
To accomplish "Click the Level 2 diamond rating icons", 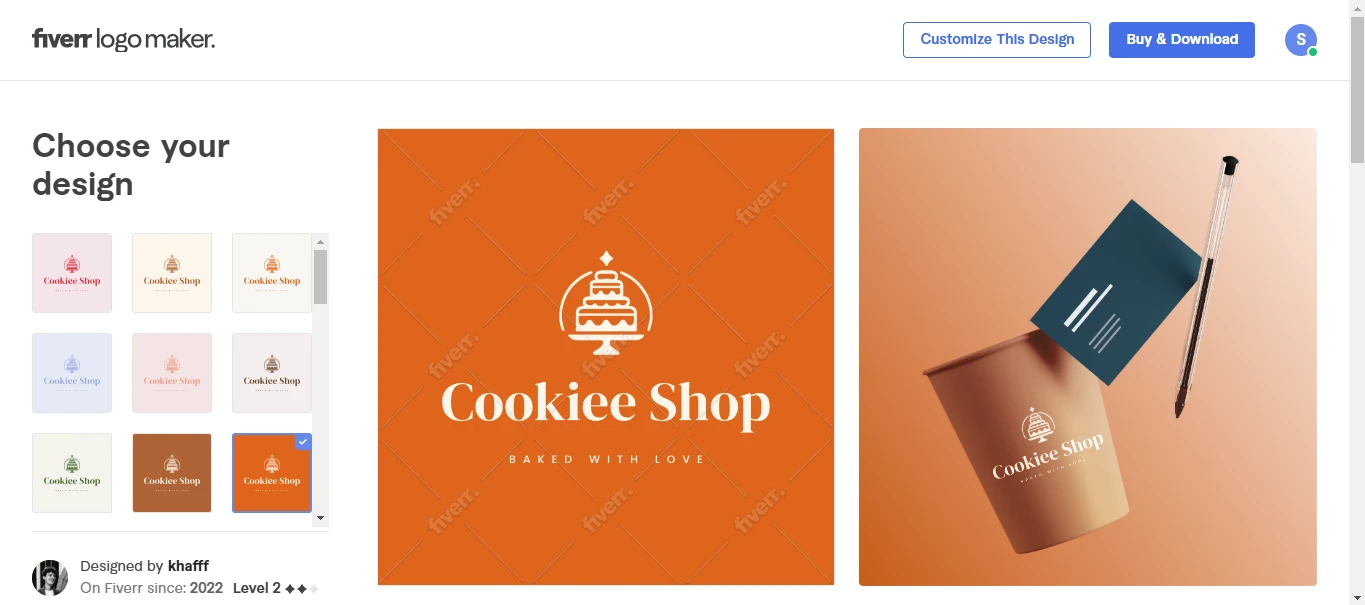I will pyautogui.click(x=302, y=589).
